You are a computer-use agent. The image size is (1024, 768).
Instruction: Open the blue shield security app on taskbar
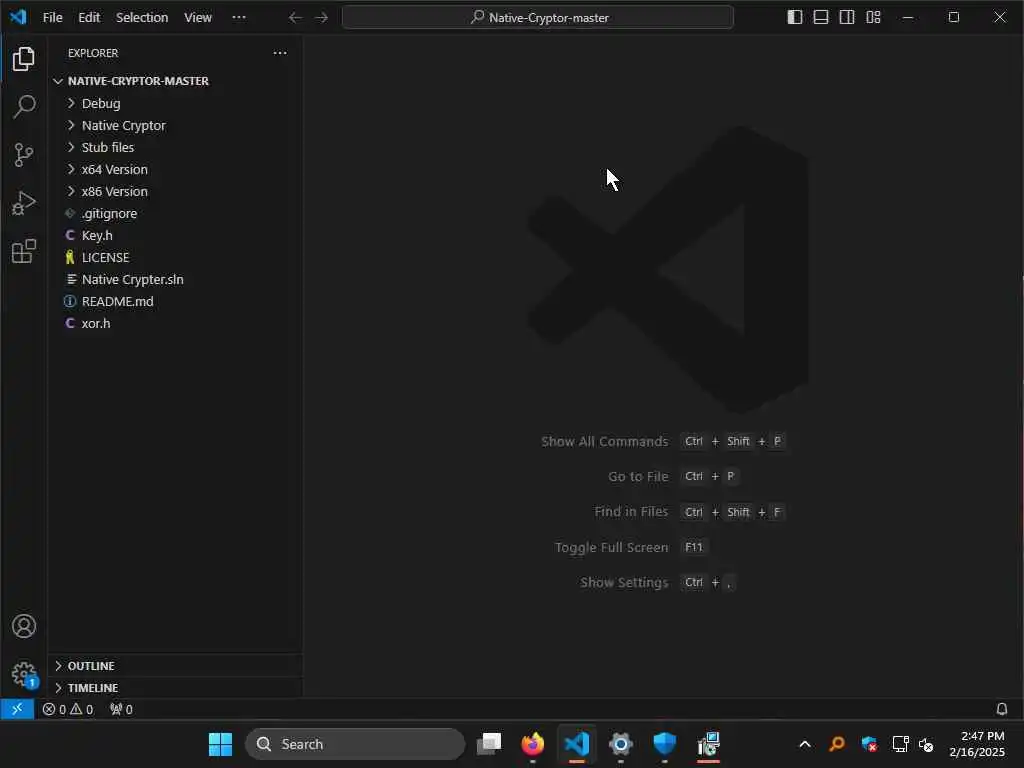click(x=664, y=744)
